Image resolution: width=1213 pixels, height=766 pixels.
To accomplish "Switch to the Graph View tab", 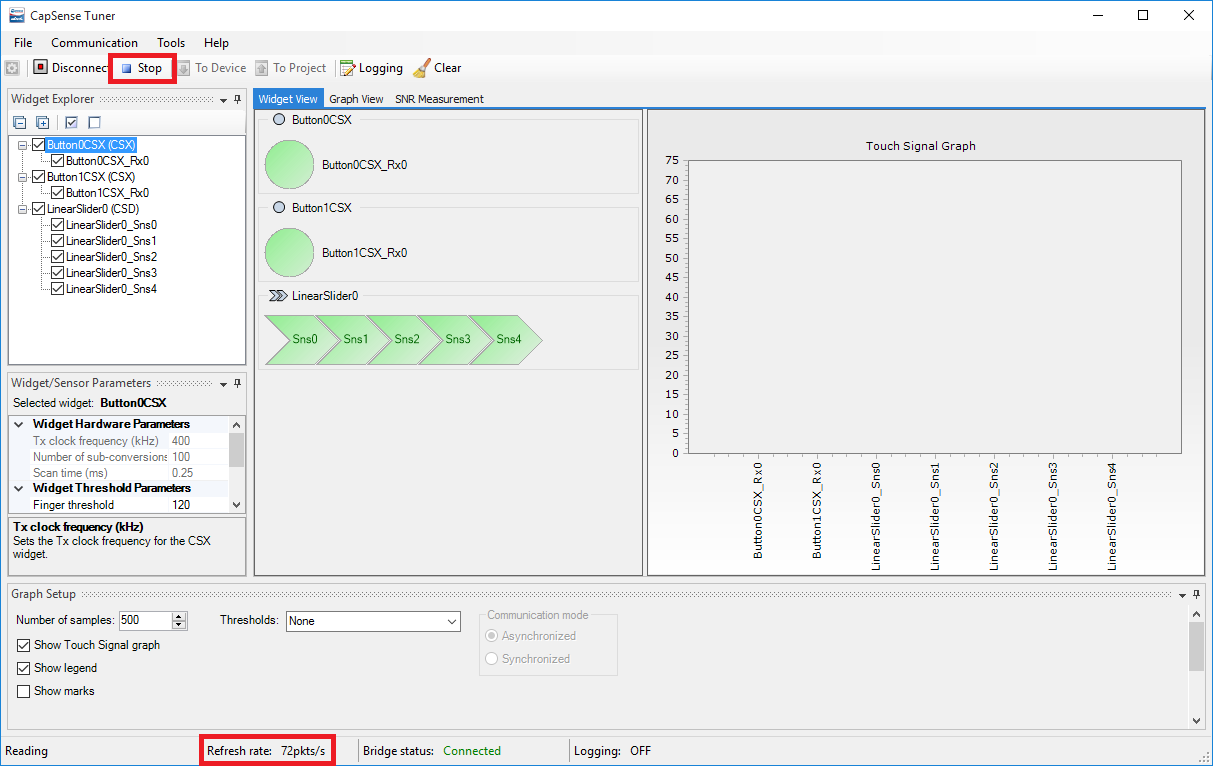I will pyautogui.click(x=356, y=99).
